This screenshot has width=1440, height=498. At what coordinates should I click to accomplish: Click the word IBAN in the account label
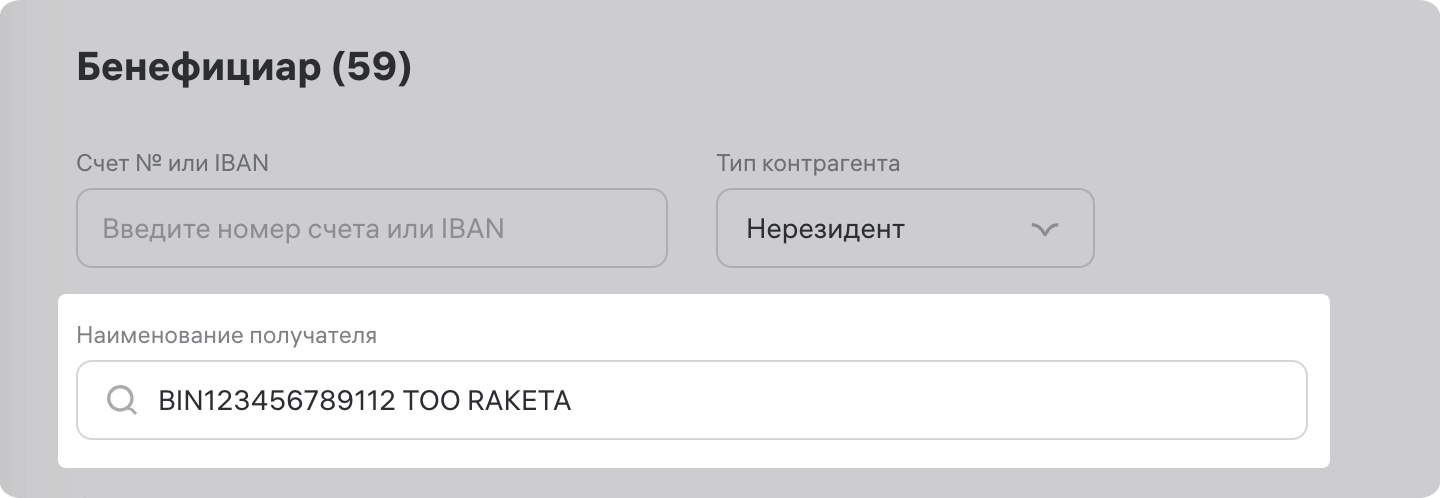(241, 163)
